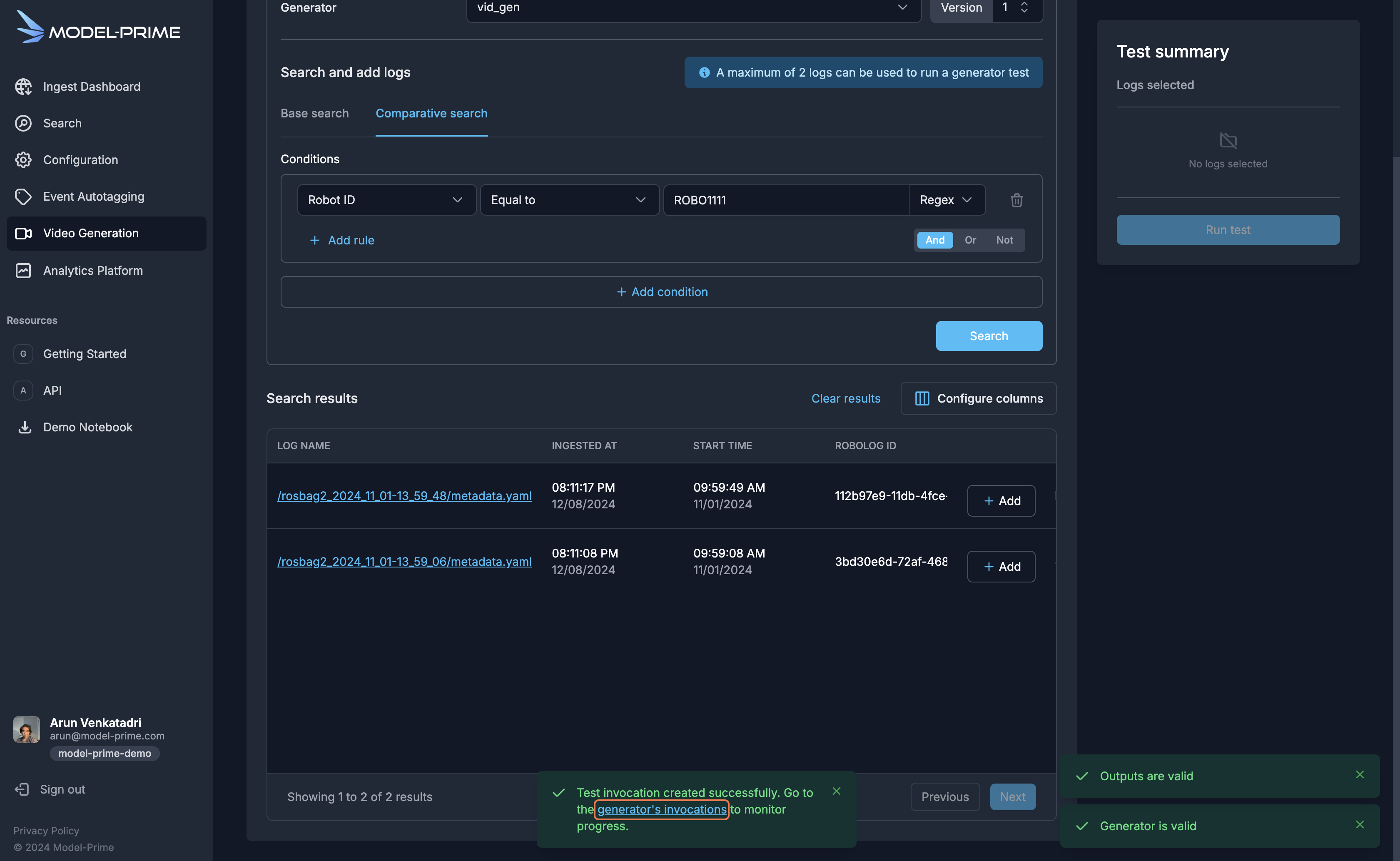Click the ROBOLOG ID column header
The height and width of the screenshot is (861, 1400).
pos(865,446)
